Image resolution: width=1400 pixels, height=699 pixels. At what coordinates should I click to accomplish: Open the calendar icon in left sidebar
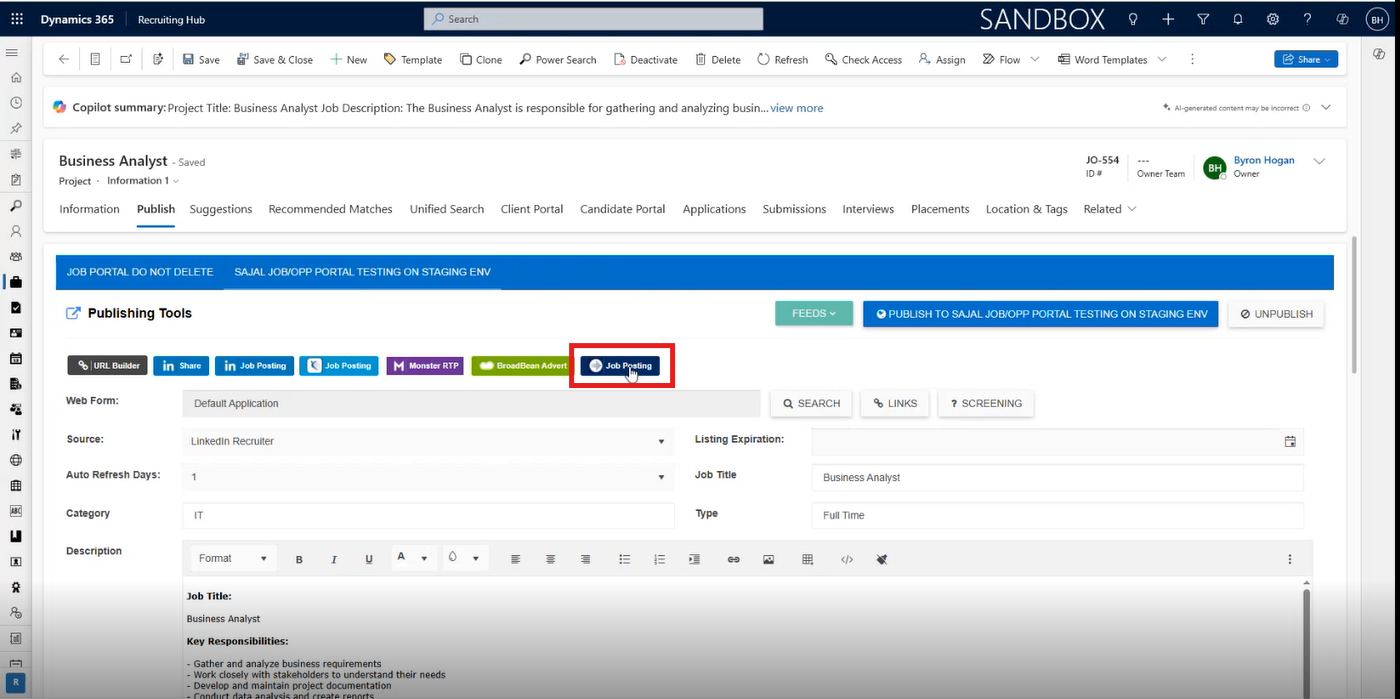[x=15, y=358]
